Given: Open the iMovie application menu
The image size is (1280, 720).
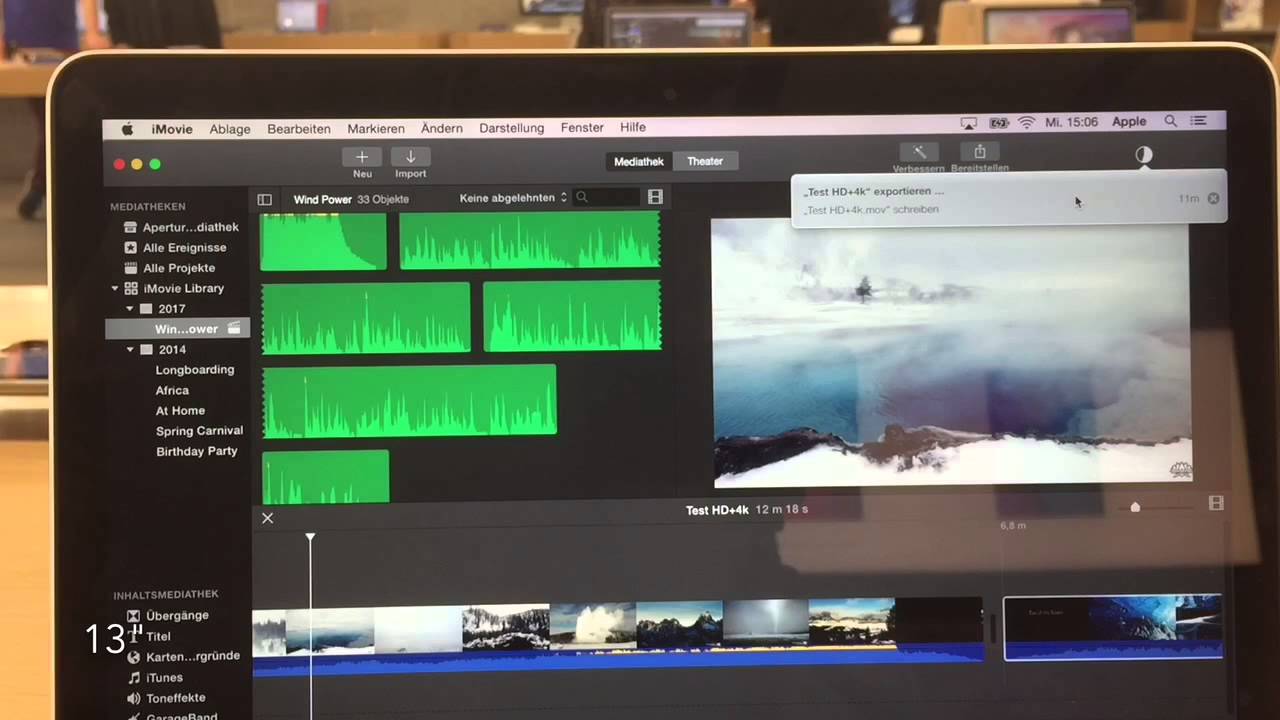Looking at the screenshot, I should pos(172,129).
